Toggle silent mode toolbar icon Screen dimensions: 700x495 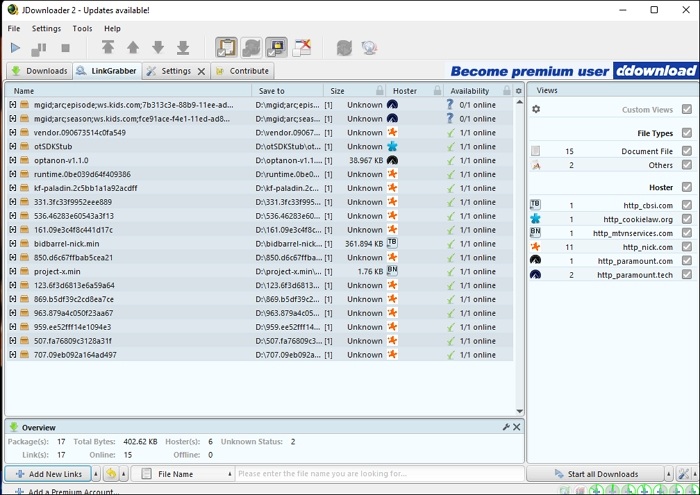point(302,47)
